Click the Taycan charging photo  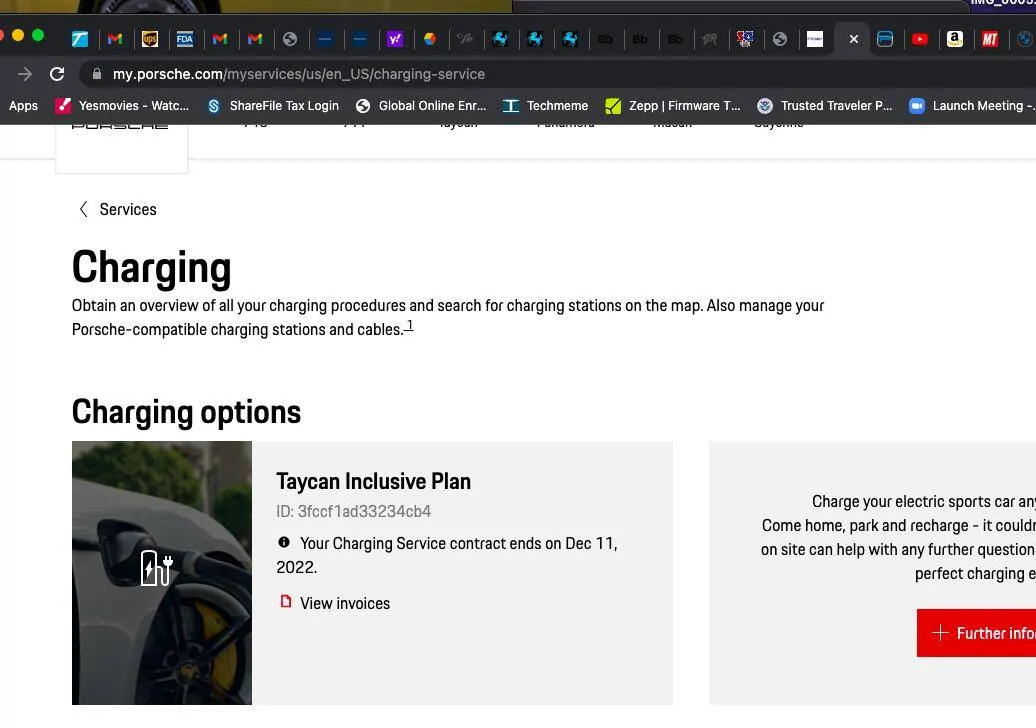tap(162, 573)
